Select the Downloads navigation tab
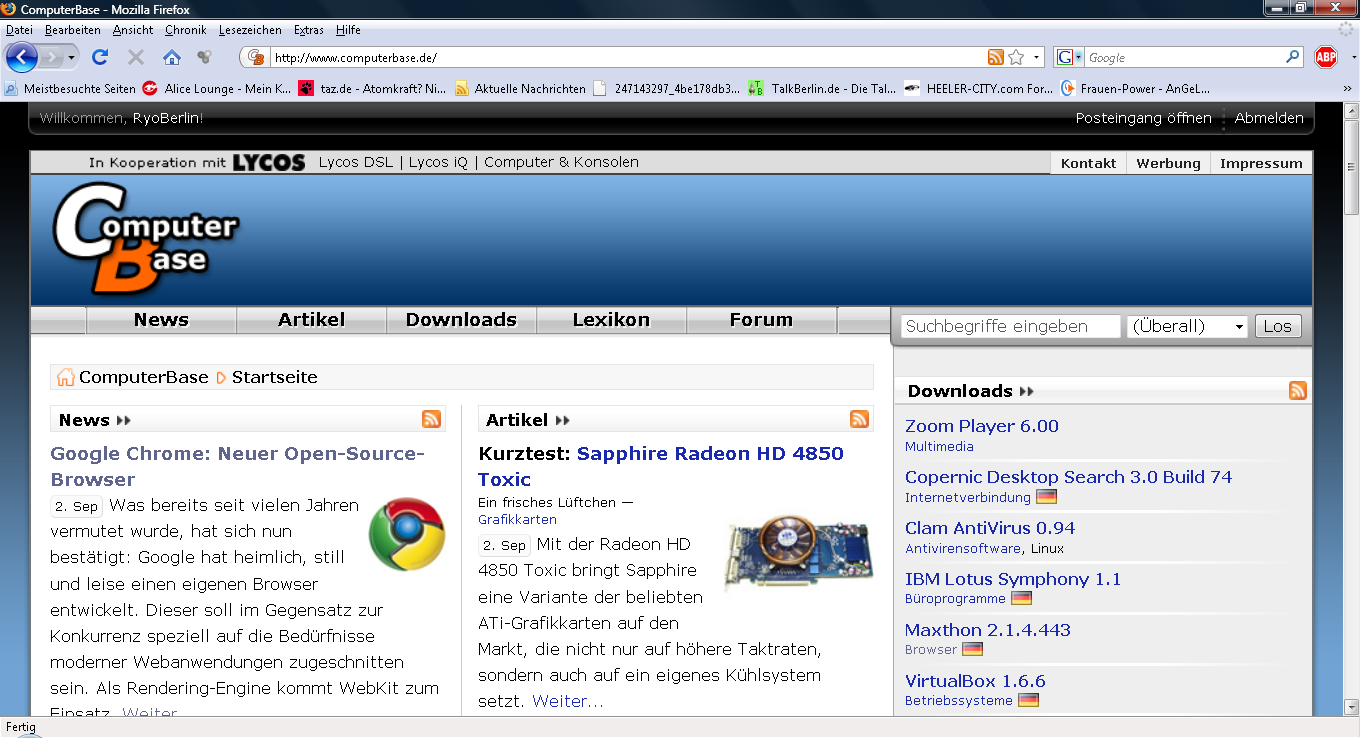 (461, 320)
